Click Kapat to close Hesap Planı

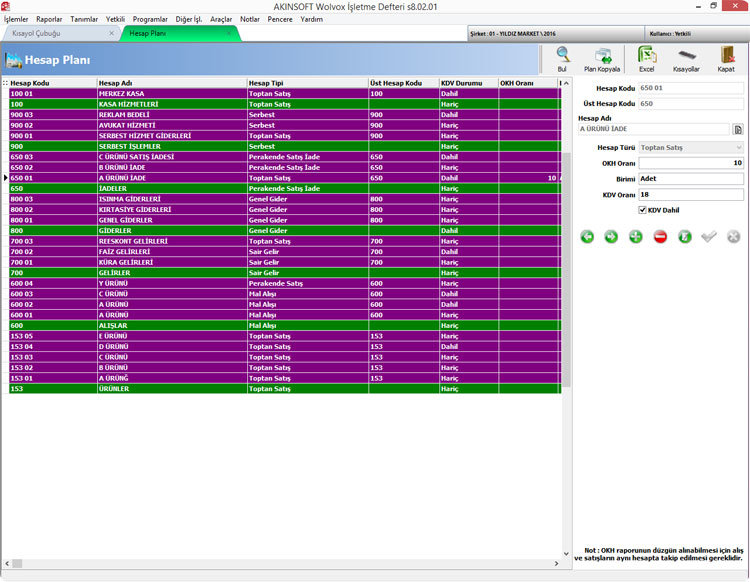pos(726,59)
